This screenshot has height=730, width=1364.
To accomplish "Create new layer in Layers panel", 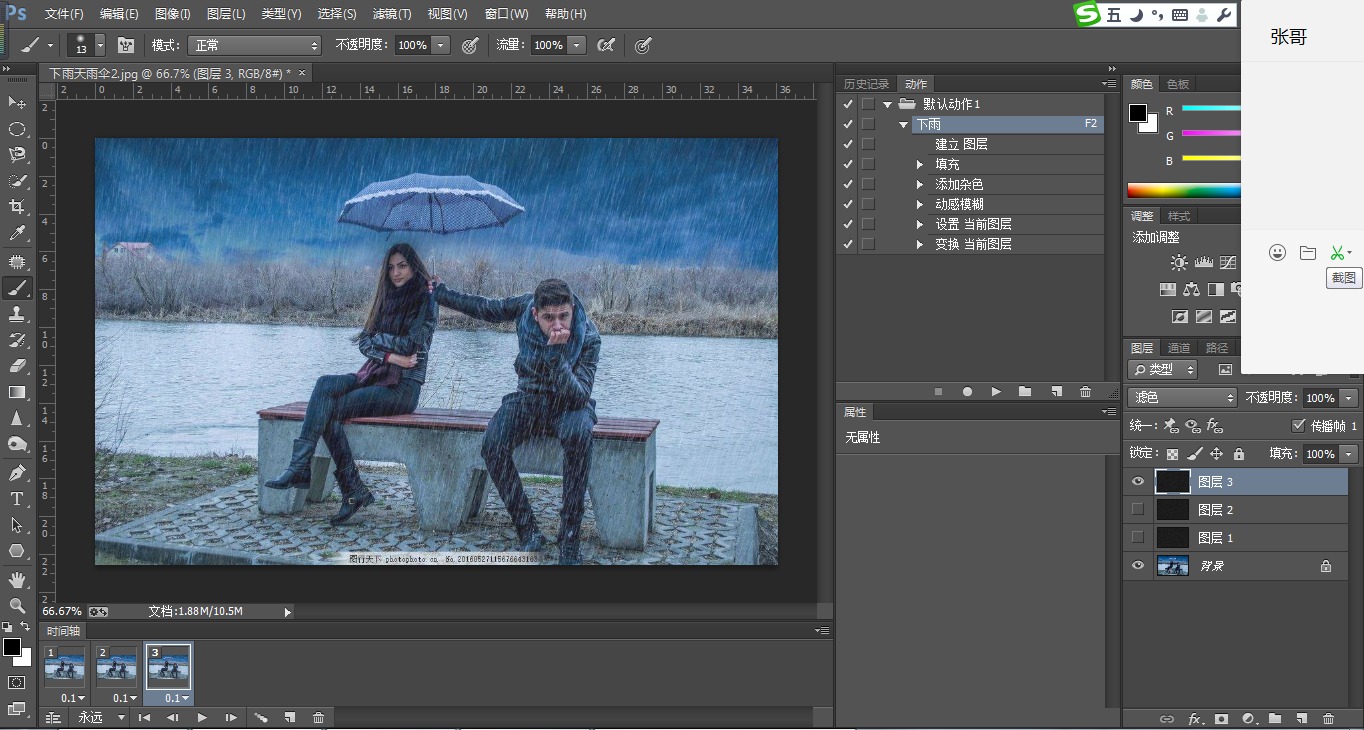I will [x=1301, y=718].
